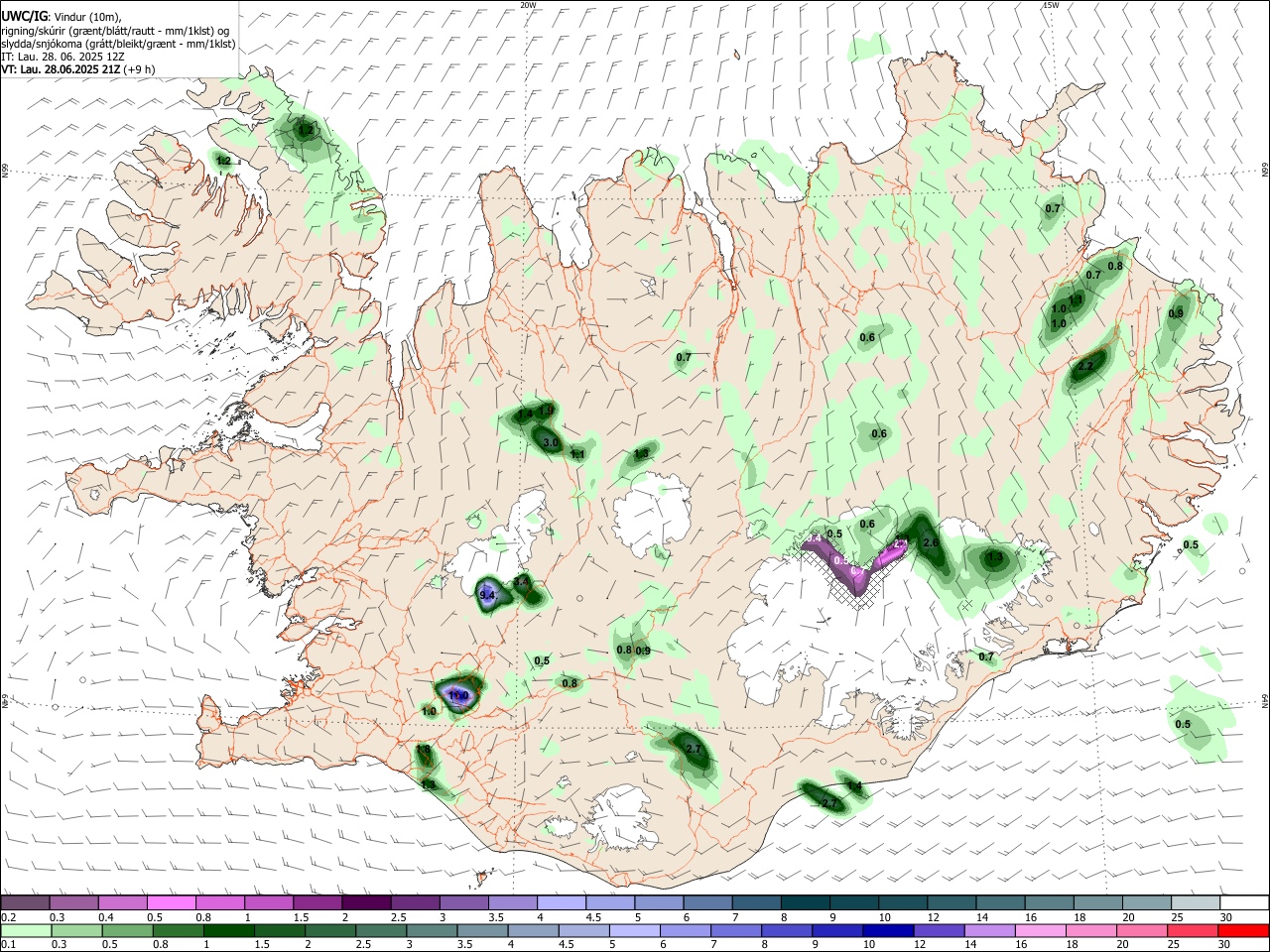Pick the royal blue 8 rain-scale swatch

pyautogui.click(x=785, y=930)
